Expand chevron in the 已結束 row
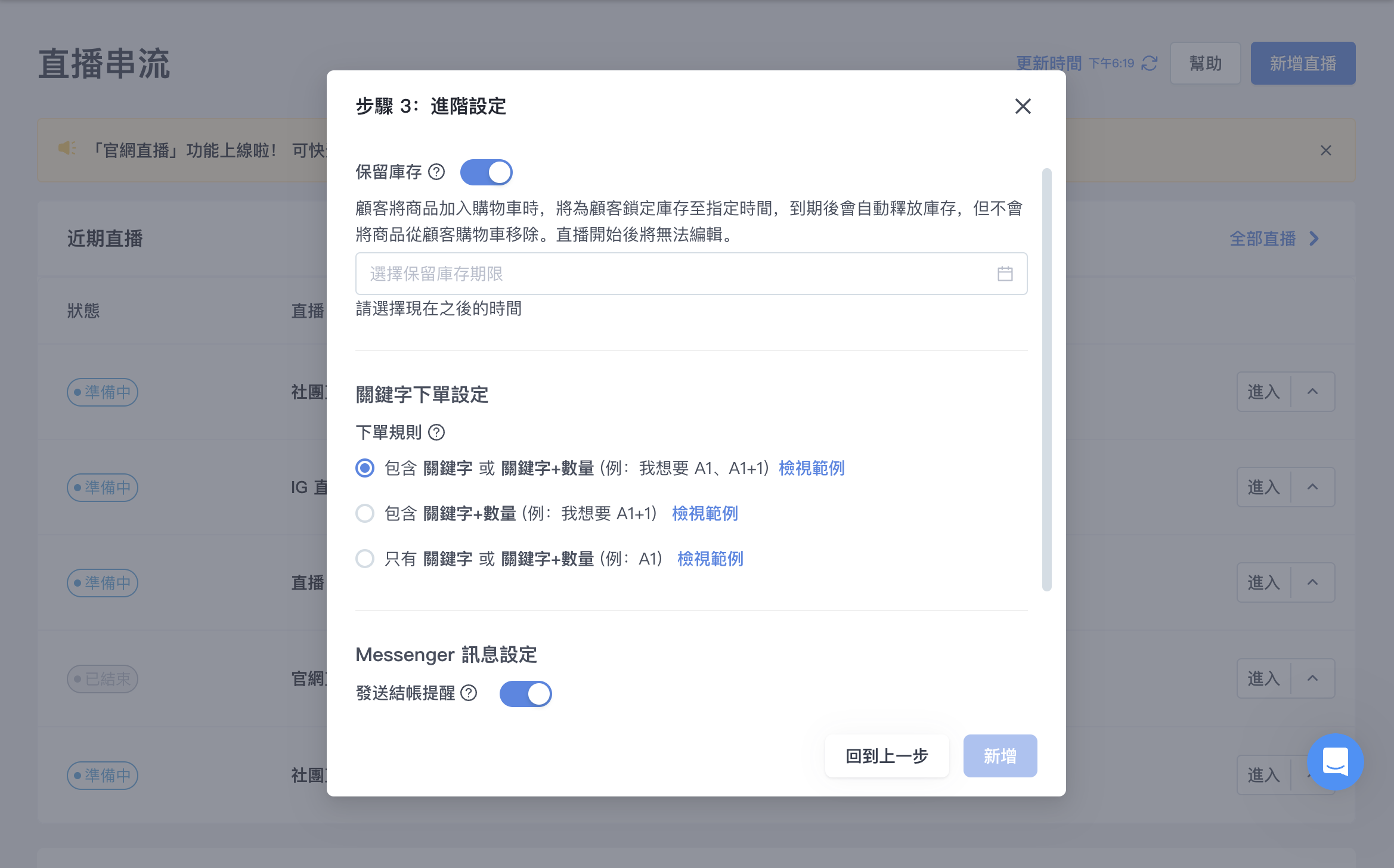Viewport: 1394px width, 868px height. point(1312,678)
